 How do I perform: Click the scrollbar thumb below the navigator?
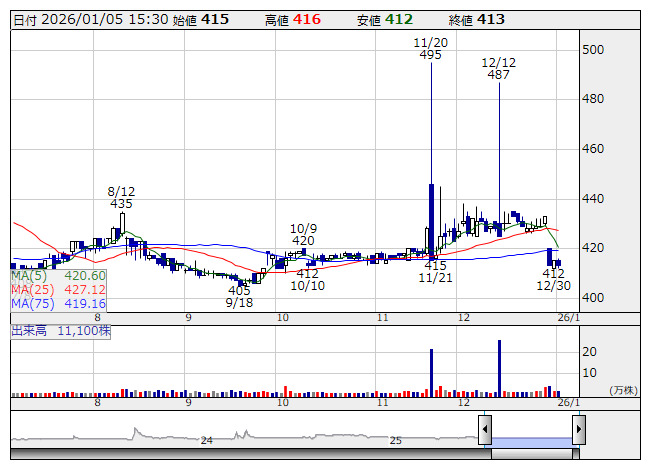pos(531,454)
